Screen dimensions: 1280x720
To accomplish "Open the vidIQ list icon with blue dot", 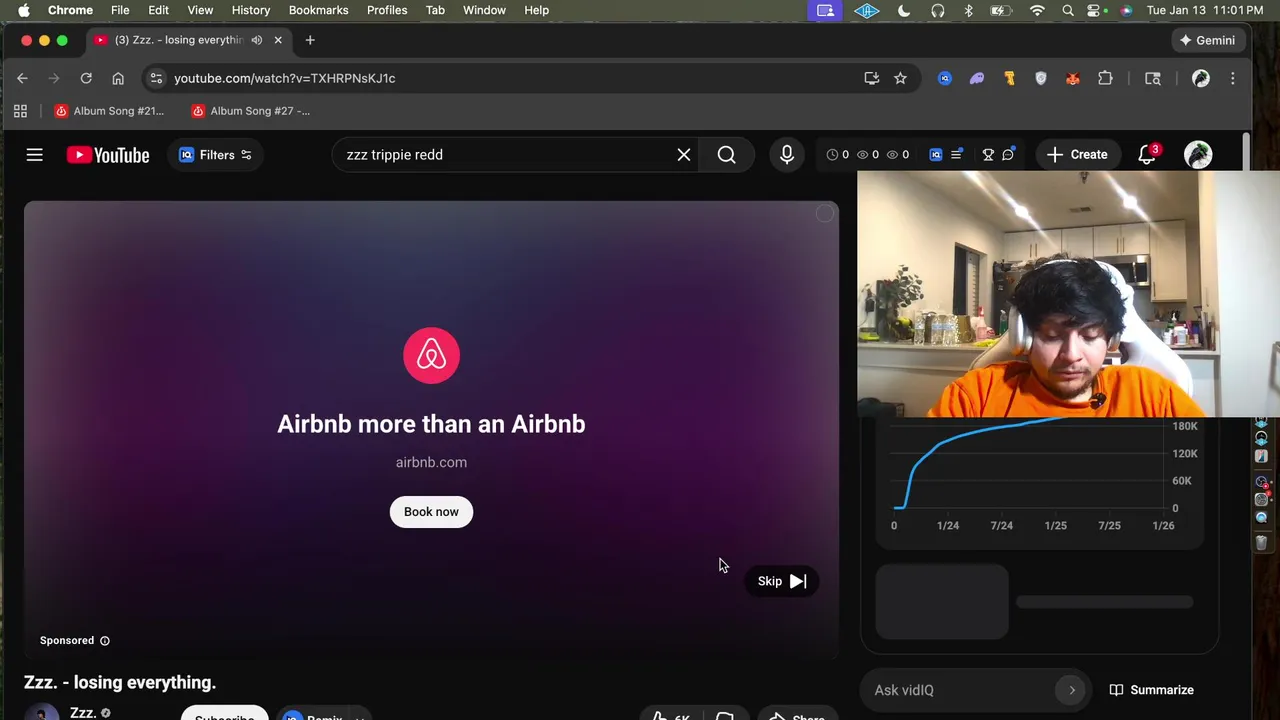I will tap(957, 154).
